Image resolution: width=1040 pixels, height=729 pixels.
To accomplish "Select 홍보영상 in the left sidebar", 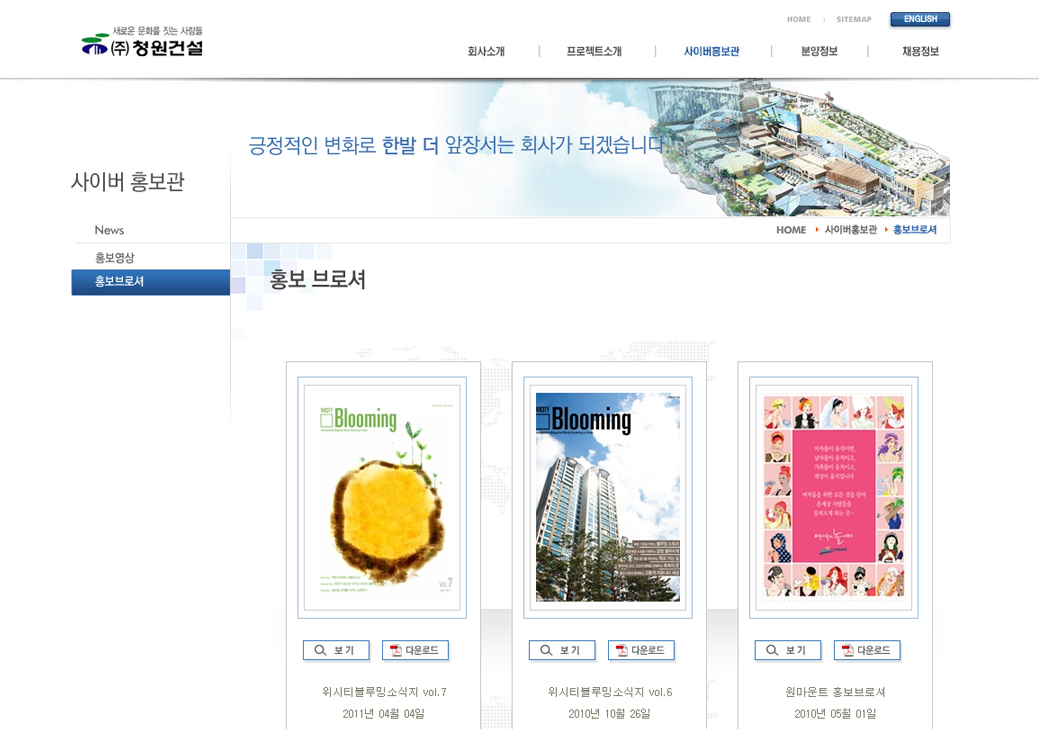I will click(115, 258).
